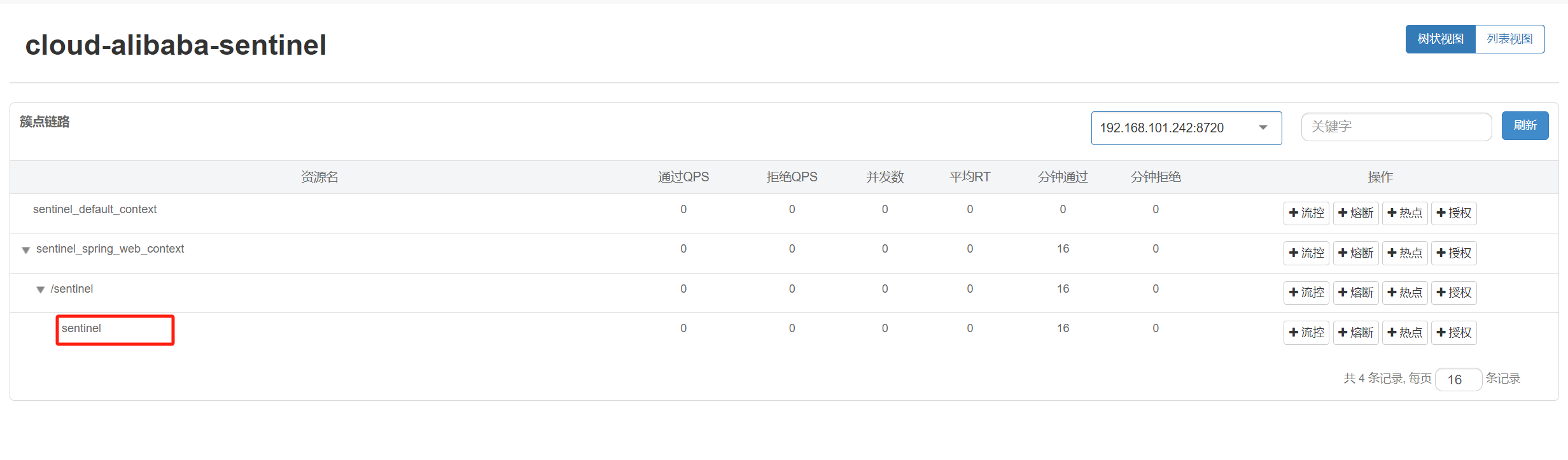Select the 树状视图 view

[x=1440, y=39]
